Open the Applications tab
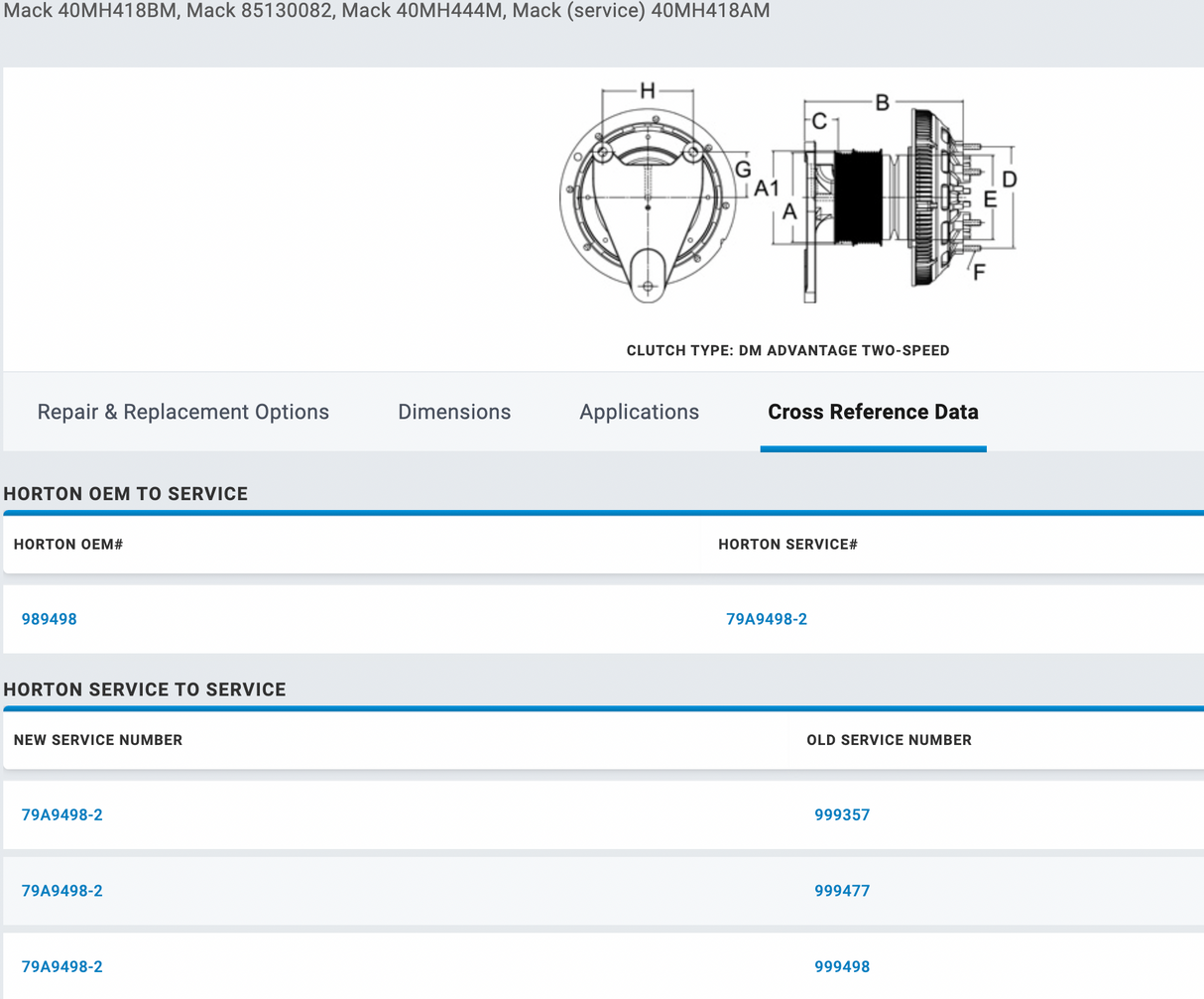Image resolution: width=1204 pixels, height=999 pixels. coord(639,412)
